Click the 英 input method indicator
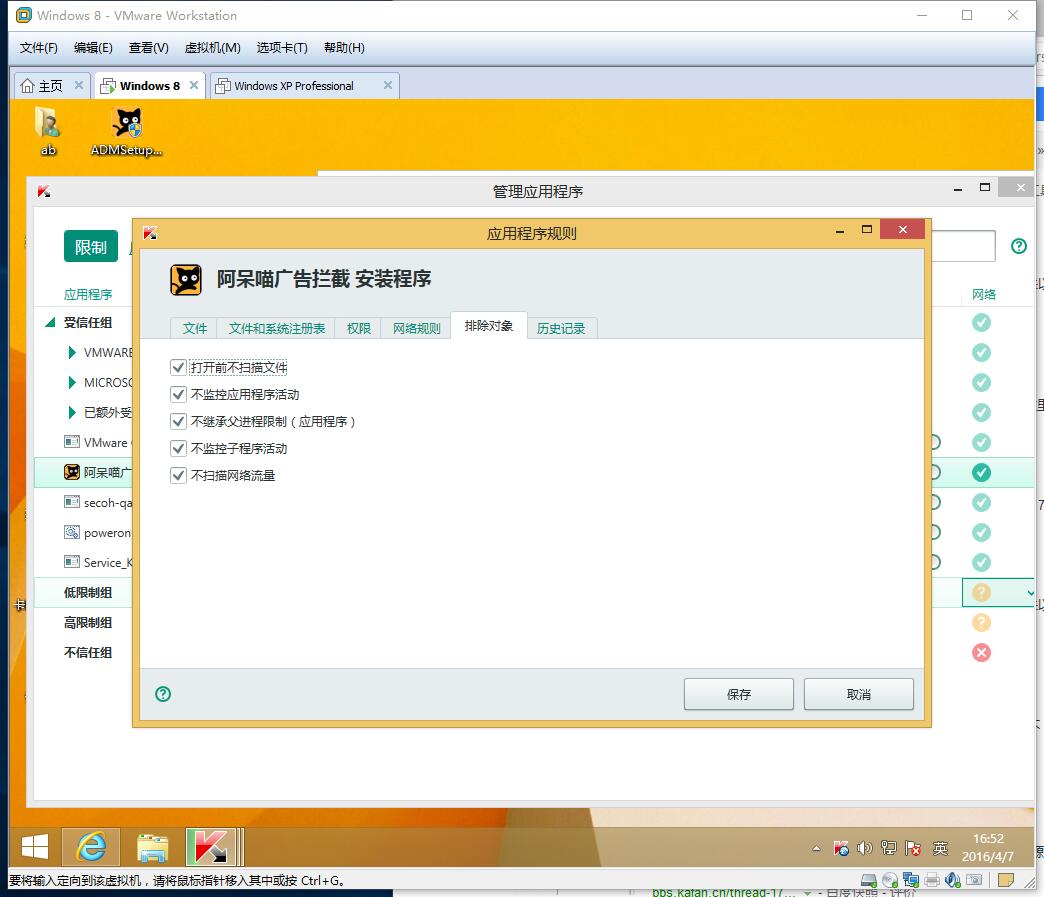Viewport: 1044px width, 897px height. (x=940, y=848)
